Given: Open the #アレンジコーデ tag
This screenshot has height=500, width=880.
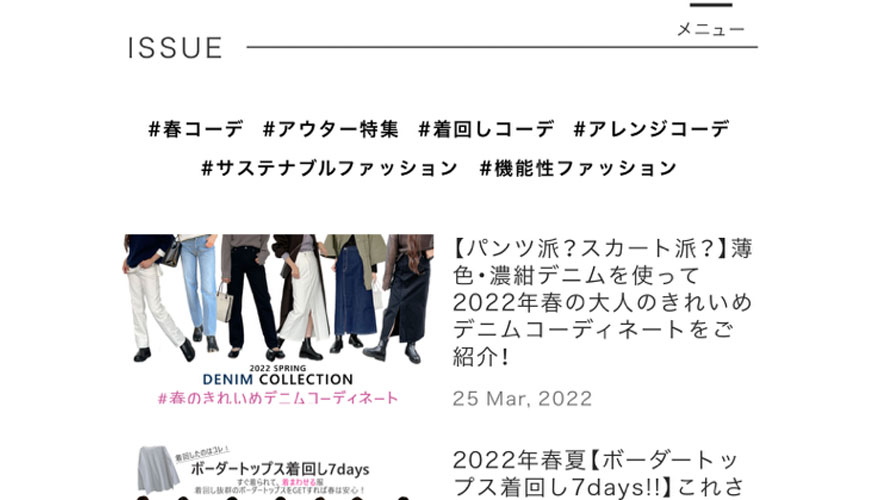Looking at the screenshot, I should [651, 130].
